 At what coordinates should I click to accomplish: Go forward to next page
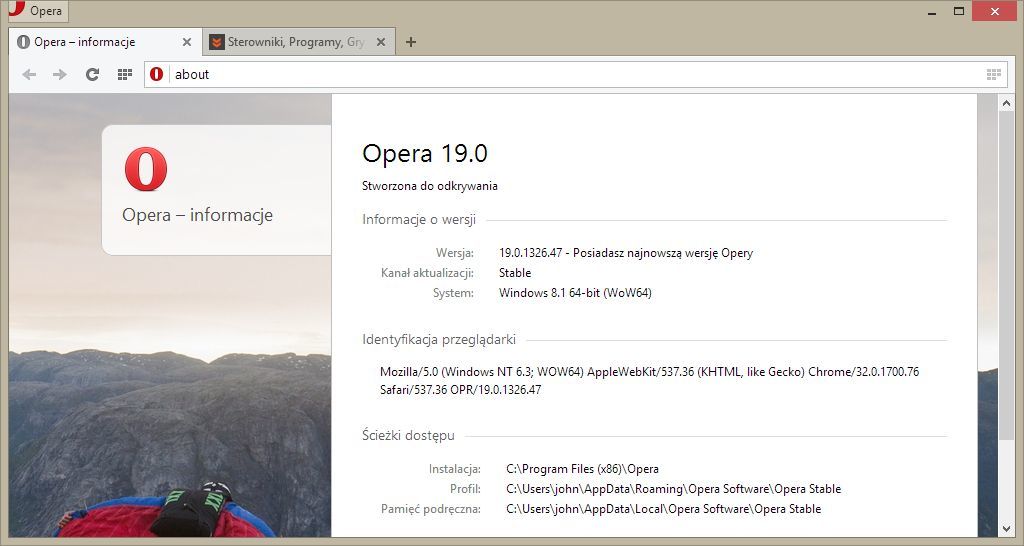coord(59,74)
